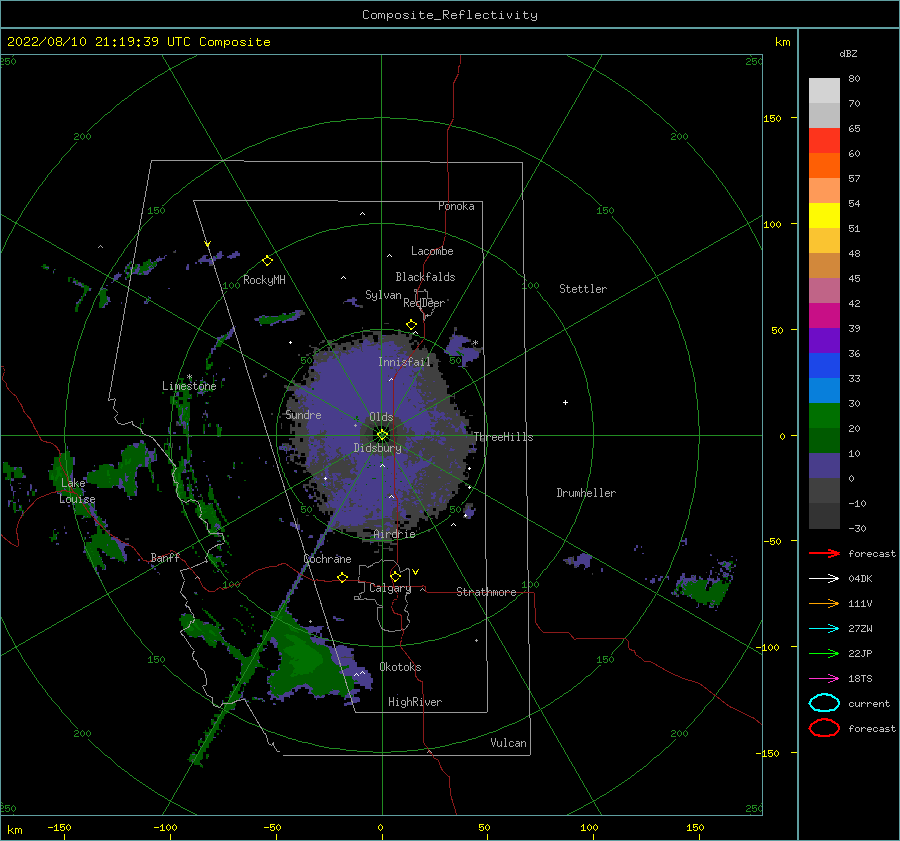Click the Calgary city label
900x841 pixels.
[390, 588]
